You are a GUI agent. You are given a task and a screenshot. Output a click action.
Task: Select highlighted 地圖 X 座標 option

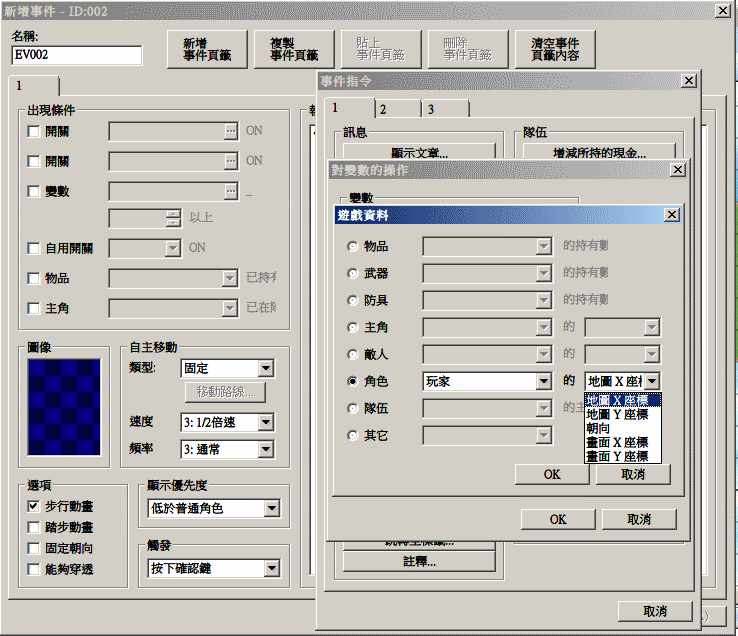click(623, 400)
